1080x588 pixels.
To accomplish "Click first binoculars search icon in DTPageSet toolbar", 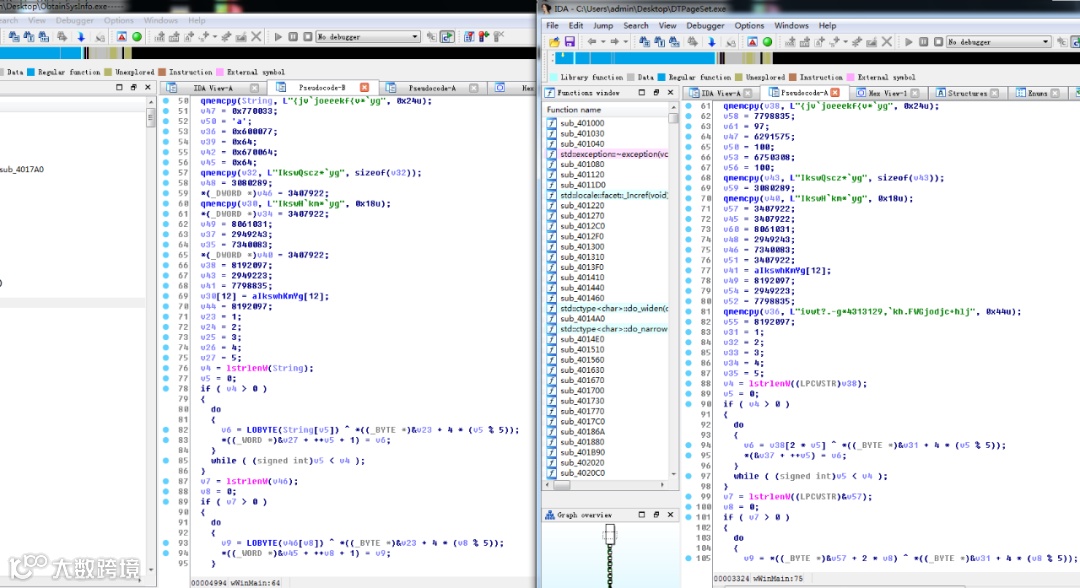I will tap(644, 42).
